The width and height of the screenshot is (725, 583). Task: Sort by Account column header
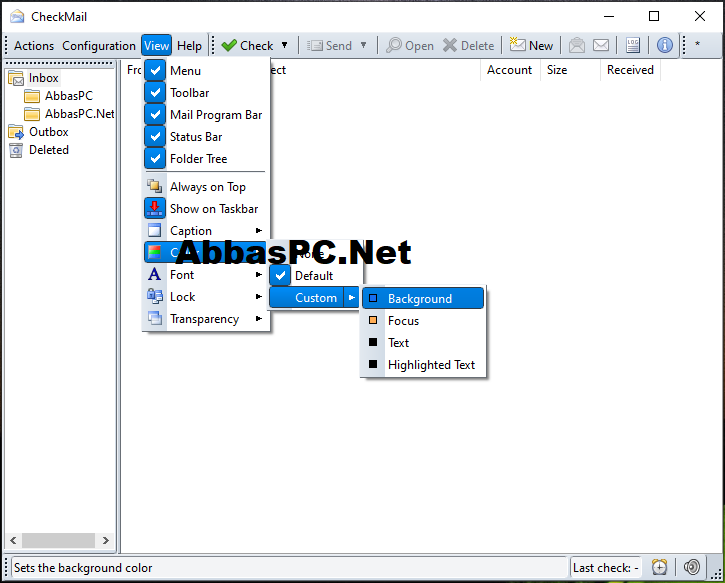(510, 70)
